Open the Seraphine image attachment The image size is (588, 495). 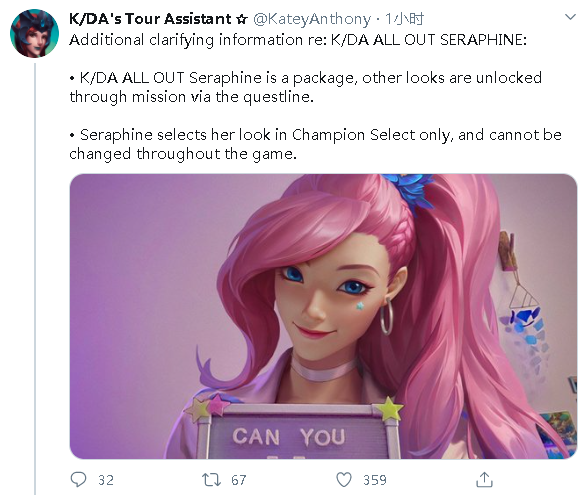(x=323, y=316)
